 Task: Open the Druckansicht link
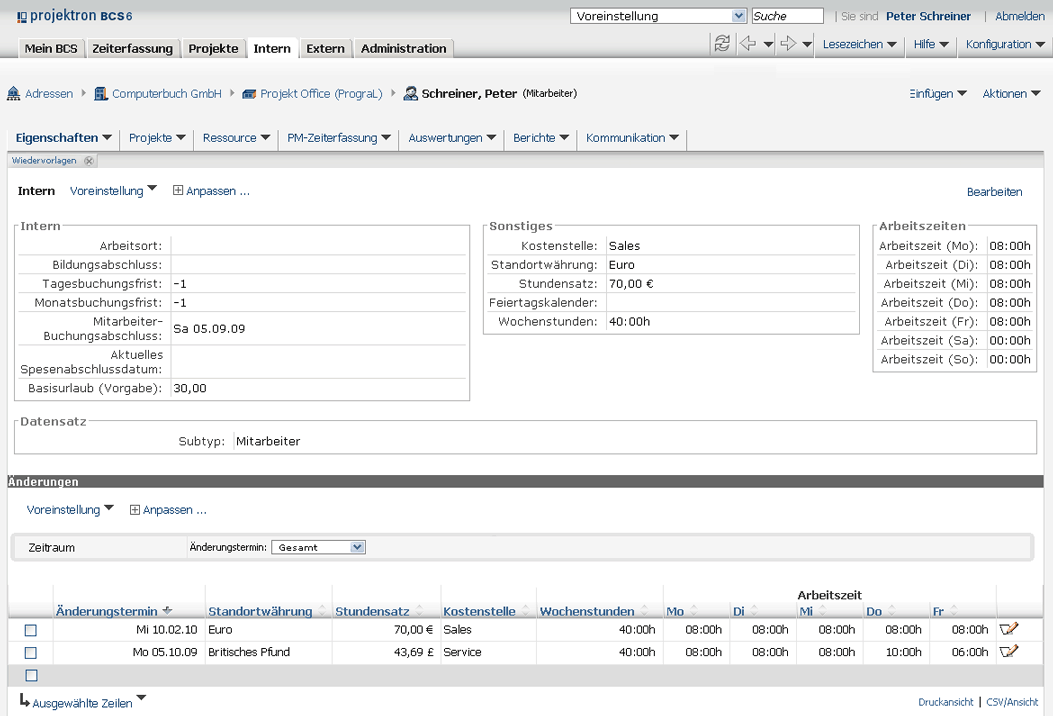(946, 702)
